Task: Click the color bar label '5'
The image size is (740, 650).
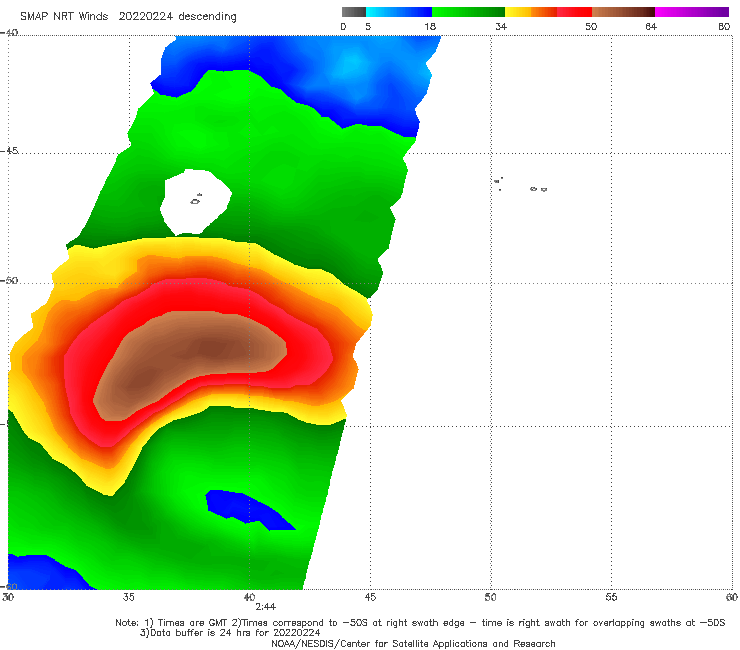Action: point(368,26)
